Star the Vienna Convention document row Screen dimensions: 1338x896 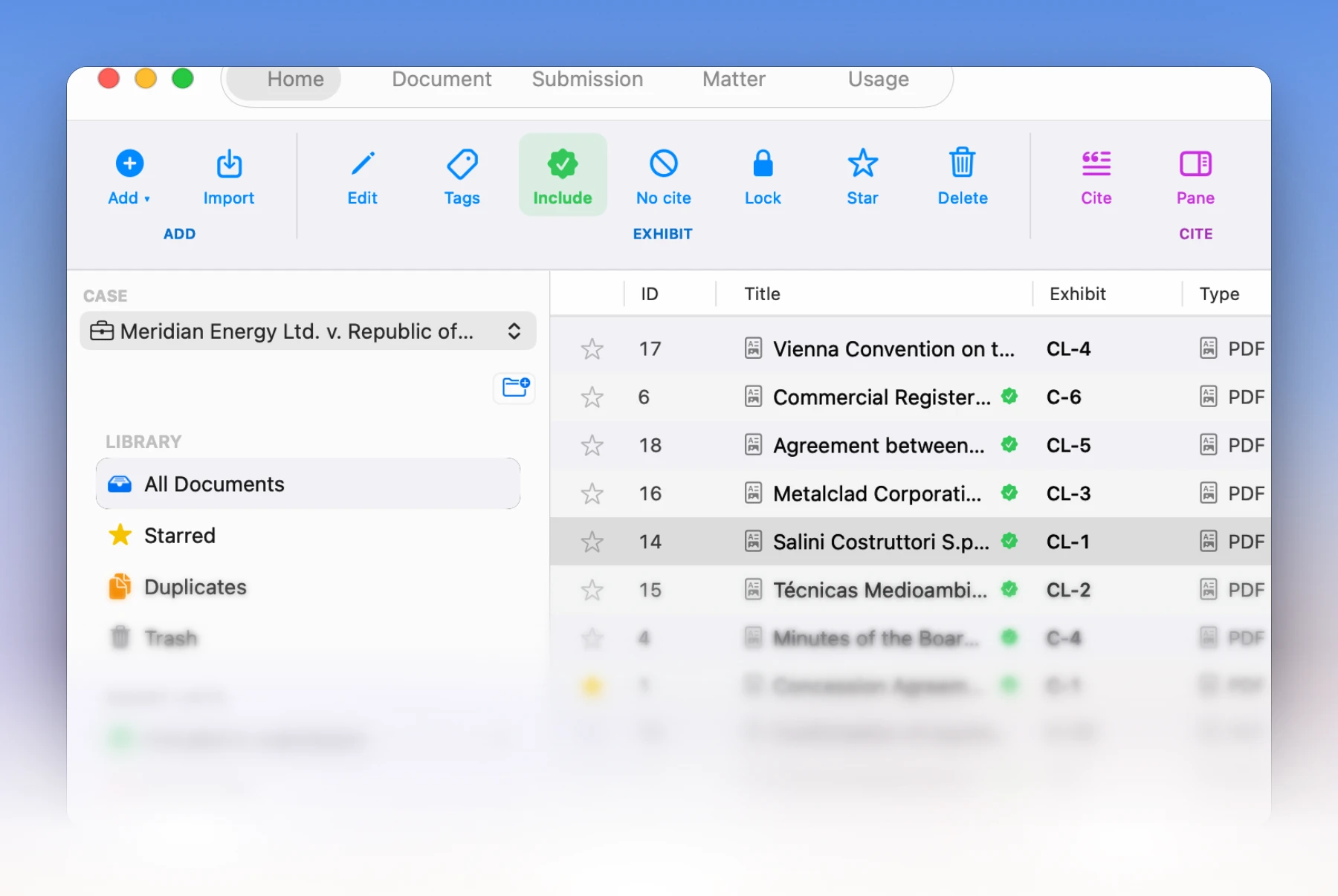[592, 348]
